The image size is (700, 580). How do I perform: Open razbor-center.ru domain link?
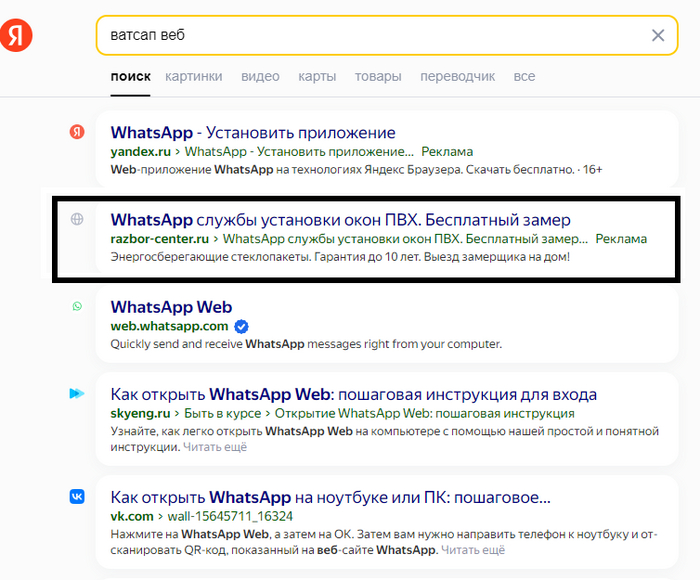(x=159, y=239)
